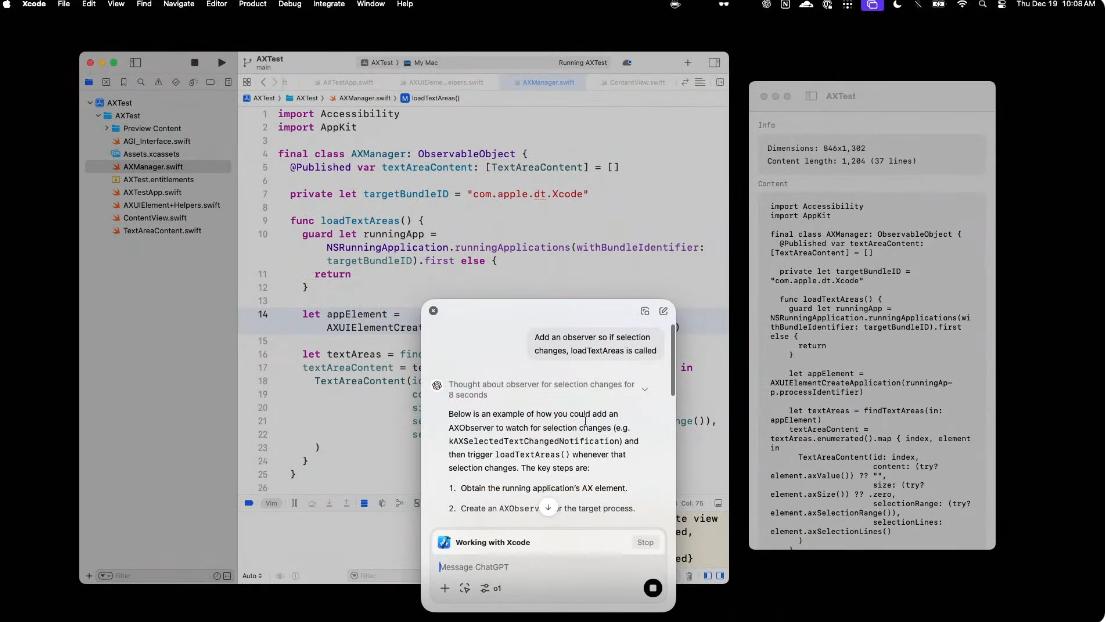Click the Stop button beside Working with Xcode
1106x622 pixels.
[645, 542]
